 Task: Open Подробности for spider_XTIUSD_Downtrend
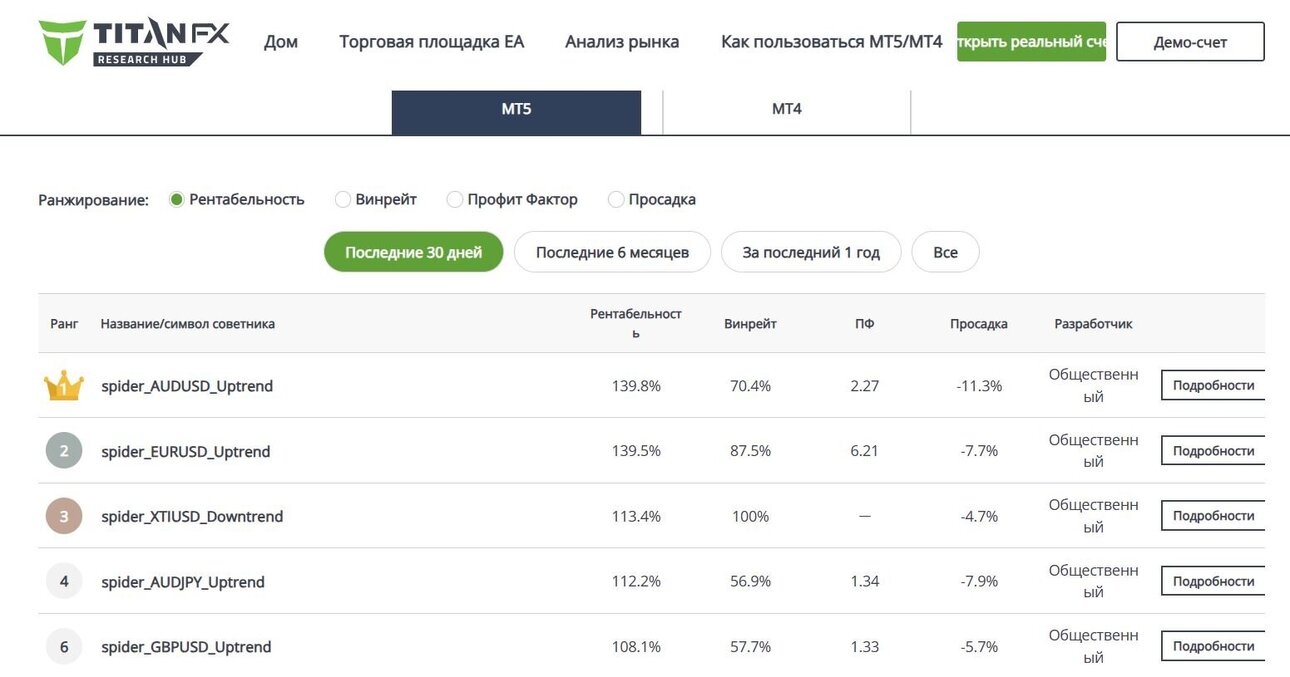coord(1213,515)
